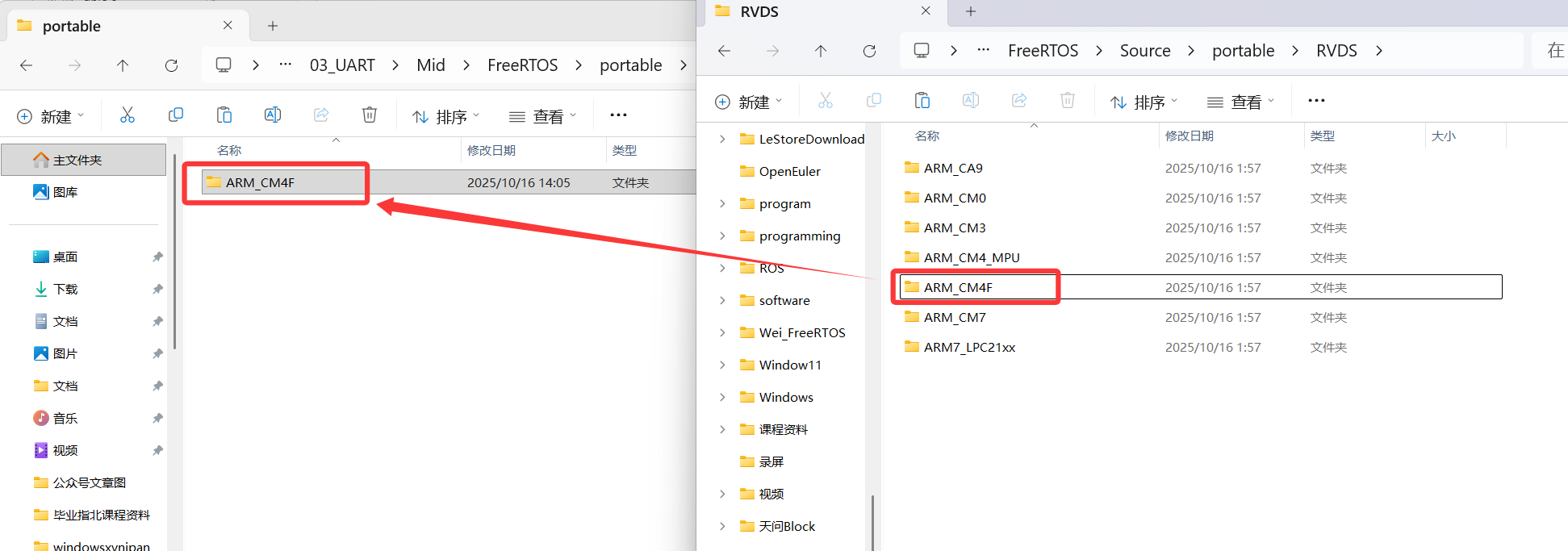
Task: Open new tab in RVDS window
Action: point(971,11)
